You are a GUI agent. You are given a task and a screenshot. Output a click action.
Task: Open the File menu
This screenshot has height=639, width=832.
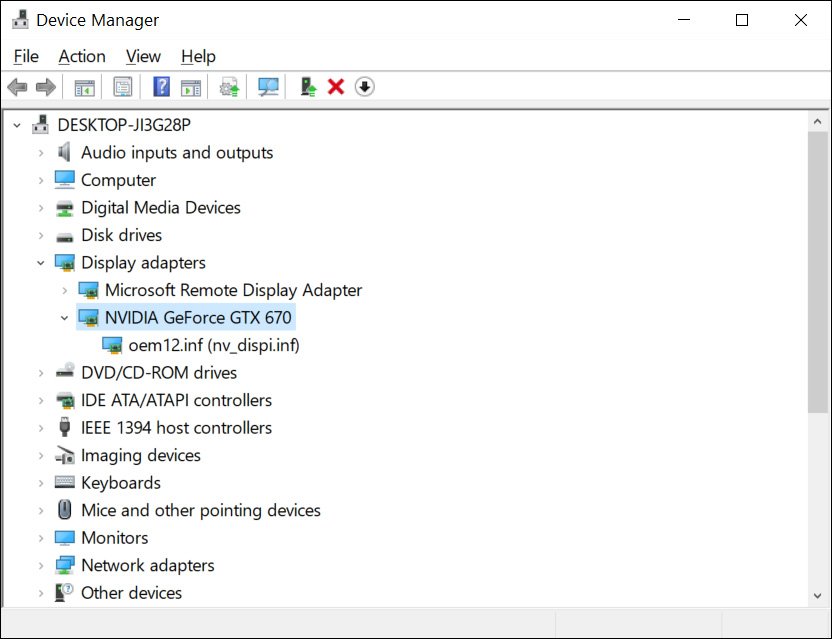click(26, 56)
